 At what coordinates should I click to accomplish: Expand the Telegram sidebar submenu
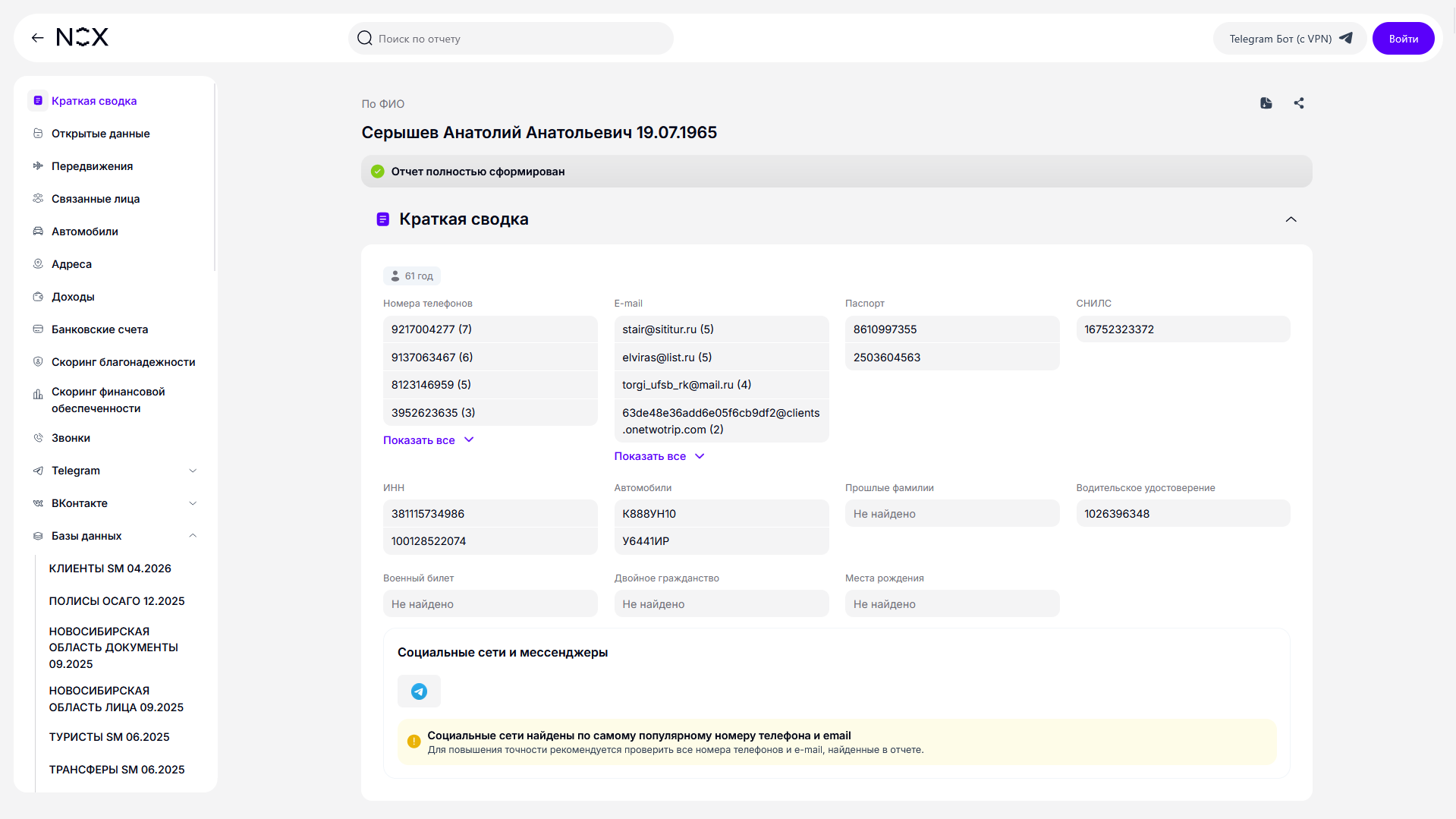[x=193, y=471]
